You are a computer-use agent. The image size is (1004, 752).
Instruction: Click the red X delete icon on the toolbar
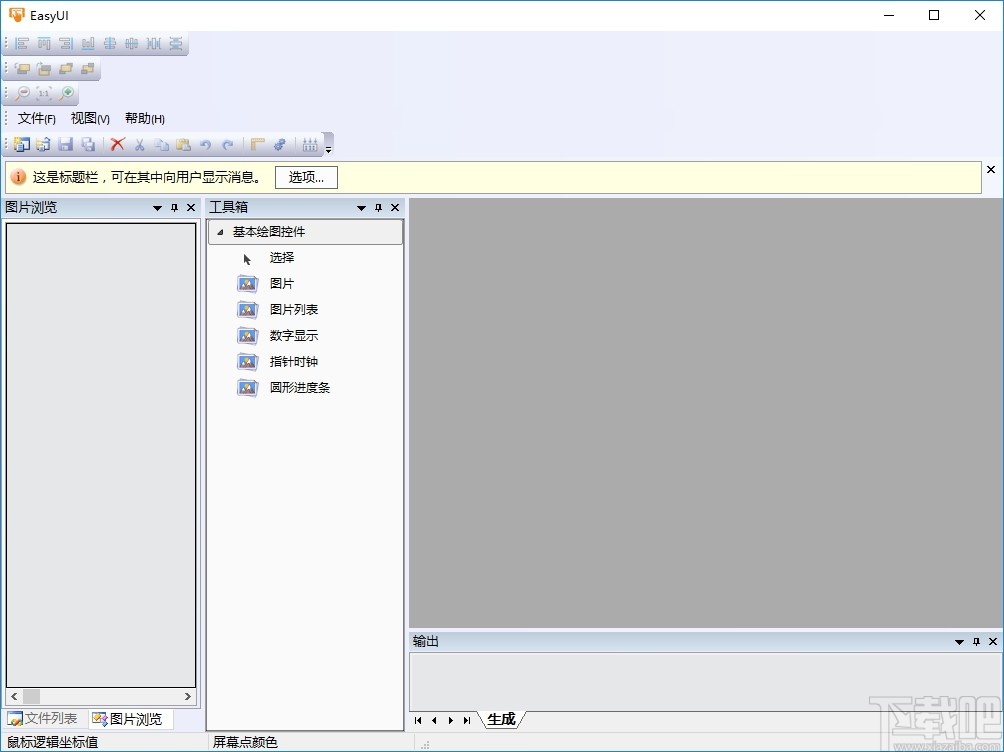coord(117,144)
